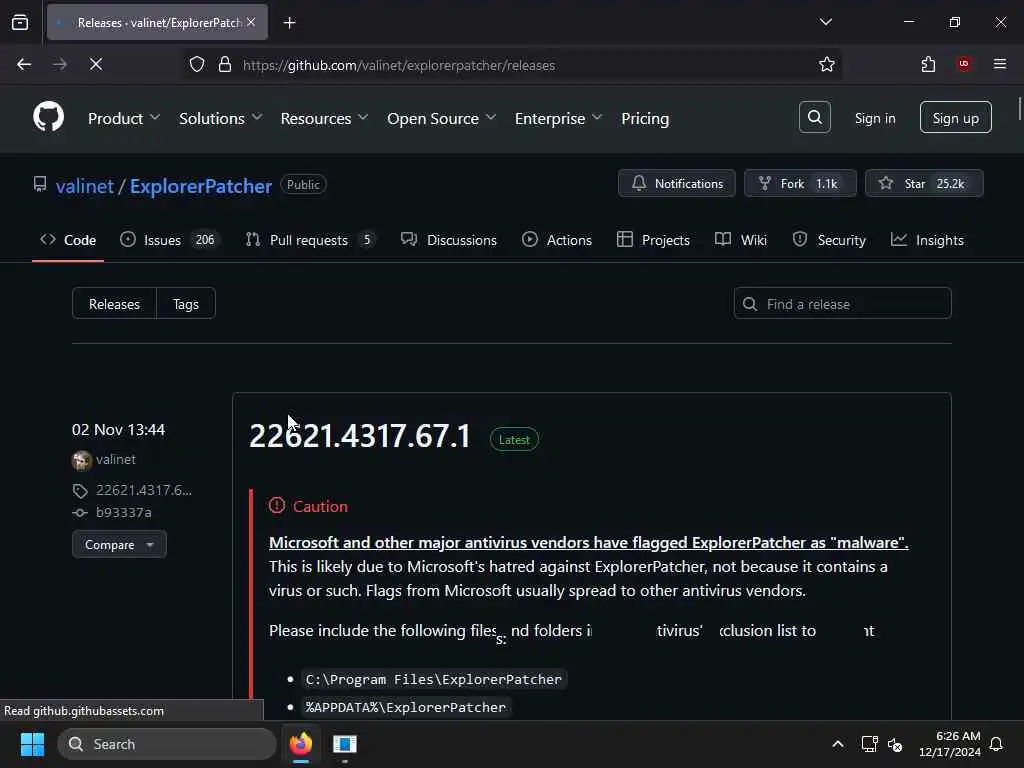Click the Latest release badge
1024x768 pixels.
point(514,440)
